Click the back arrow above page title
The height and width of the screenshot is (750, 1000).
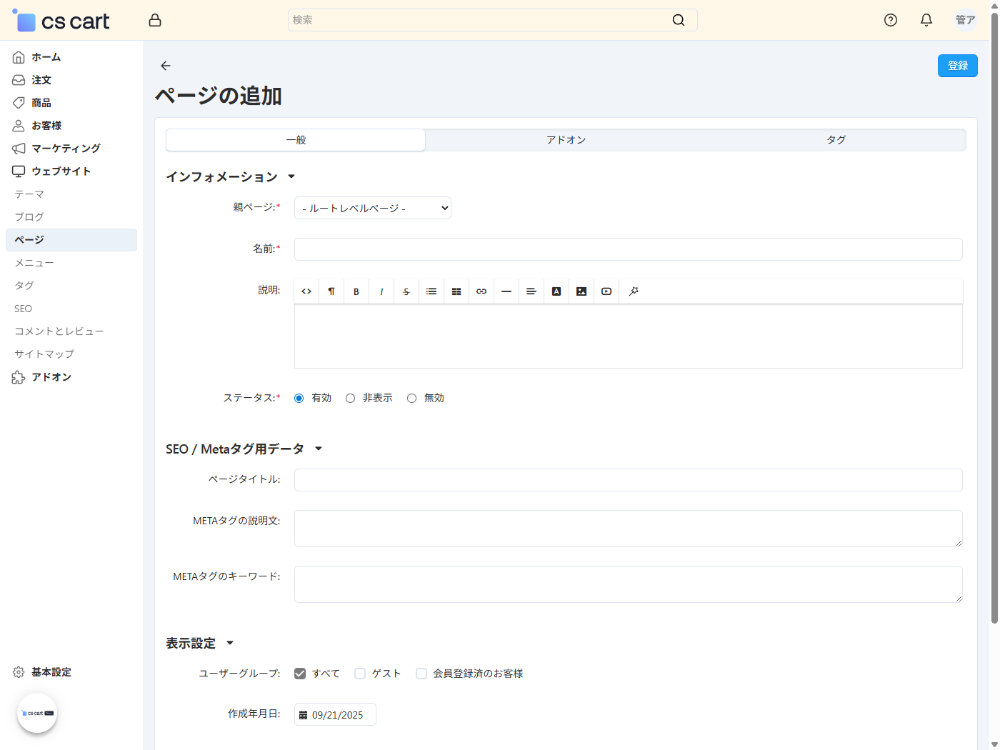[x=166, y=66]
